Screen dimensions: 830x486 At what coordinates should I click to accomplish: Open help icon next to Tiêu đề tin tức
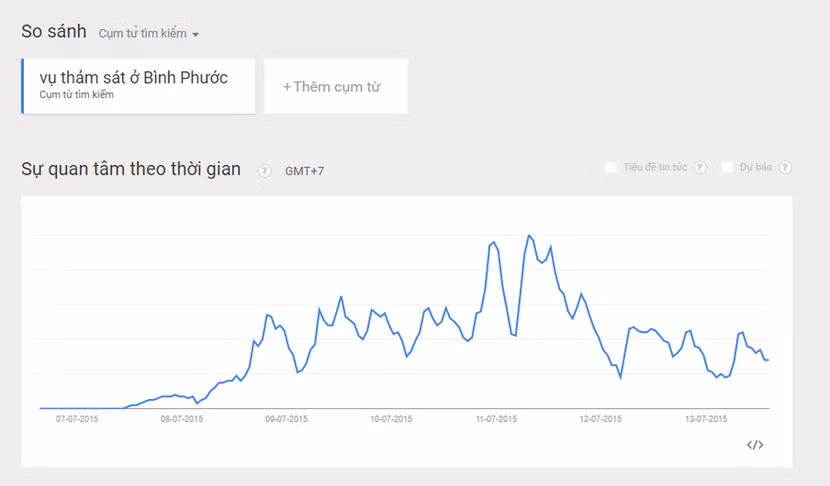700,167
